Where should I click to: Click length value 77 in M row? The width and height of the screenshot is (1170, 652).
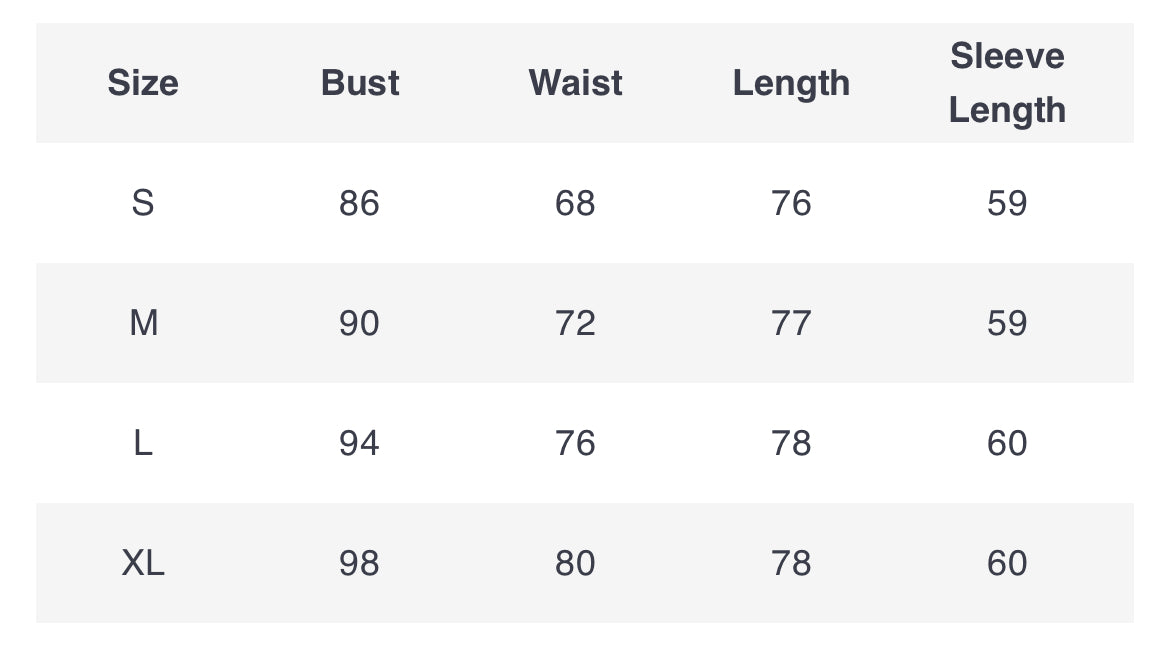coord(791,323)
